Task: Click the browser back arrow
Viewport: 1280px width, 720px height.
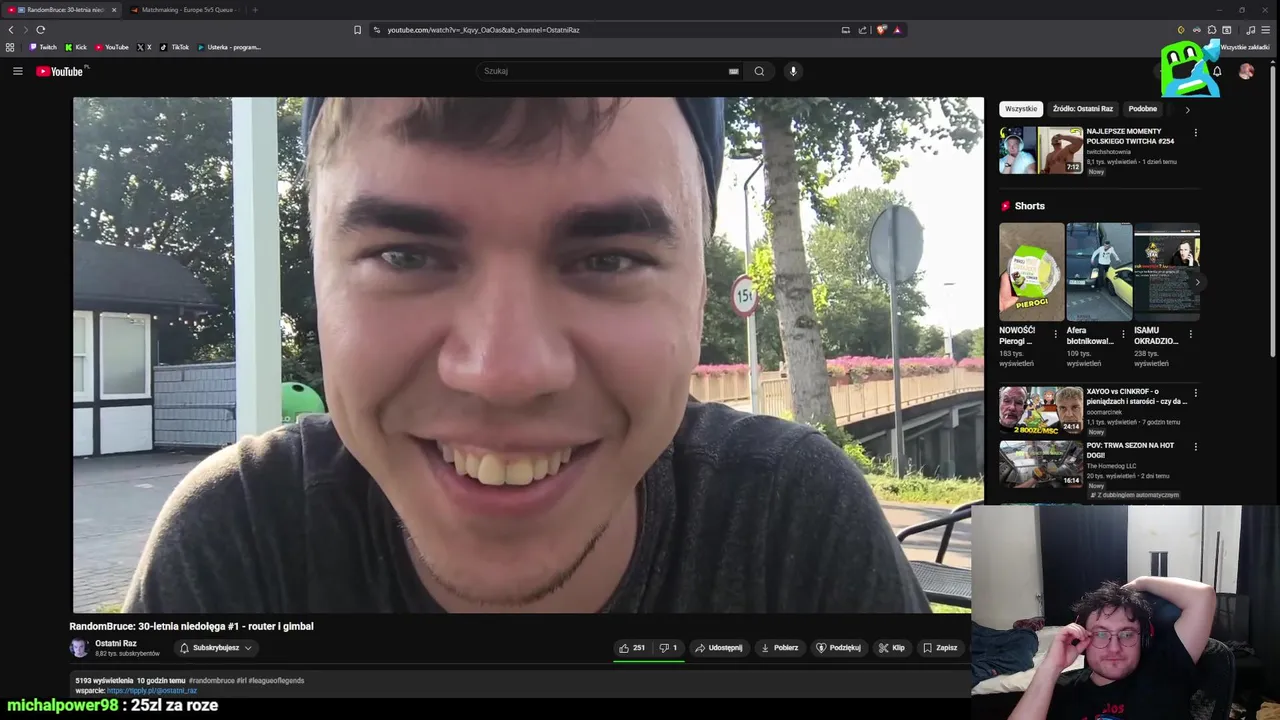Action: point(11,30)
